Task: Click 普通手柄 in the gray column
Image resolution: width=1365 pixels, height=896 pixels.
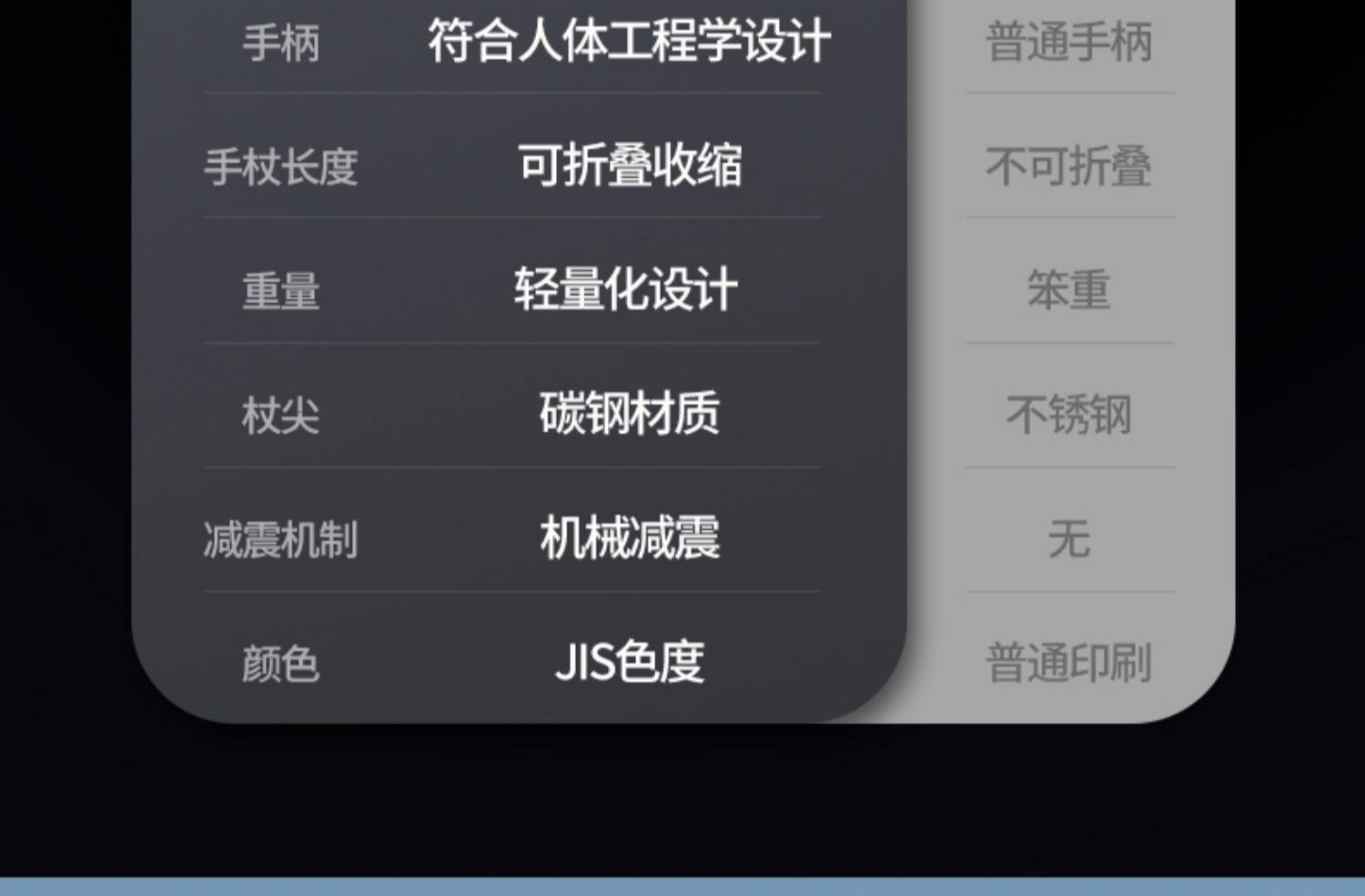Action: coord(1069,43)
